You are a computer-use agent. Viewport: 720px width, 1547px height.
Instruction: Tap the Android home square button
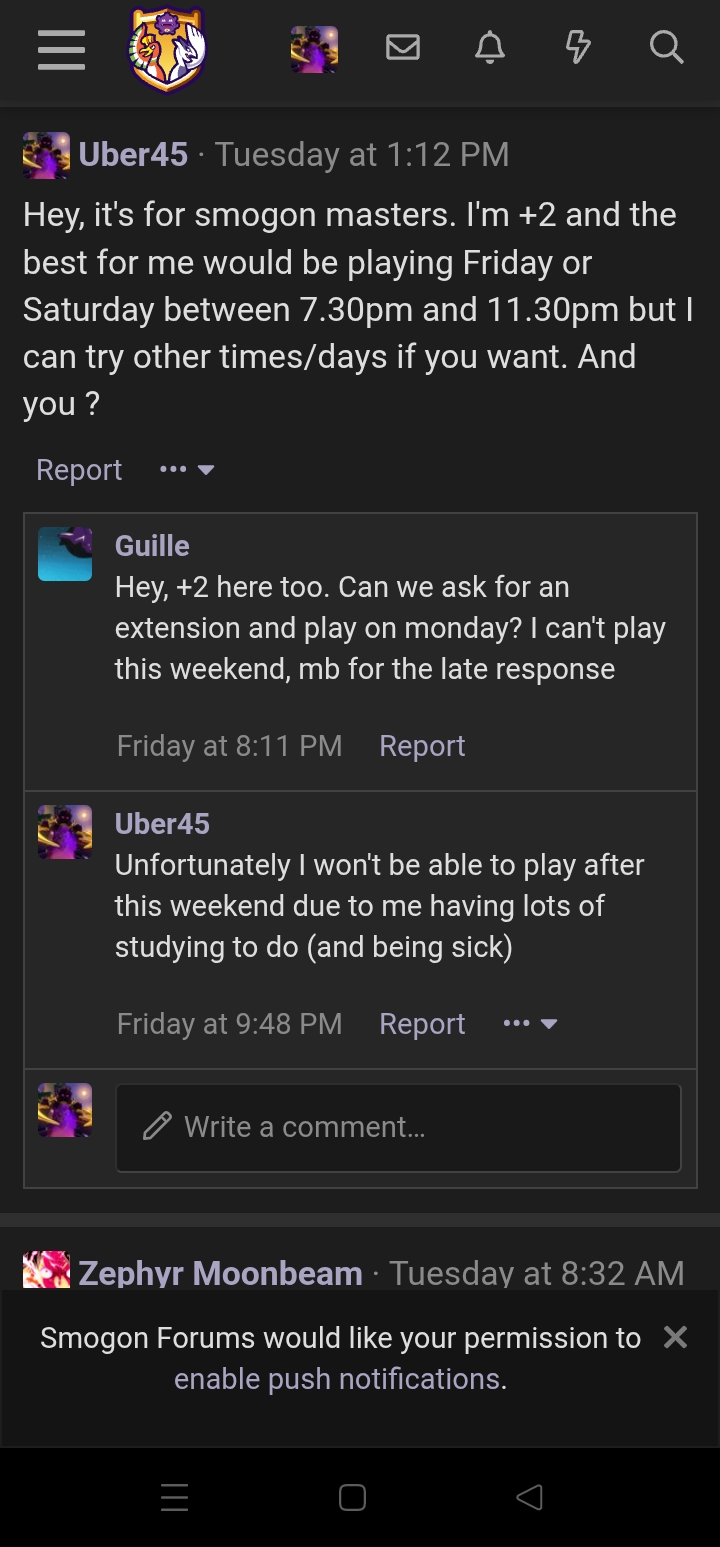(352, 1497)
